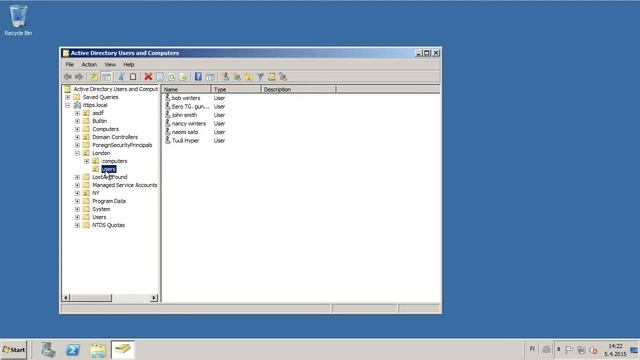This screenshot has height=360, width=640.
Task: Click the red X Delete icon
Action: pos(148,77)
